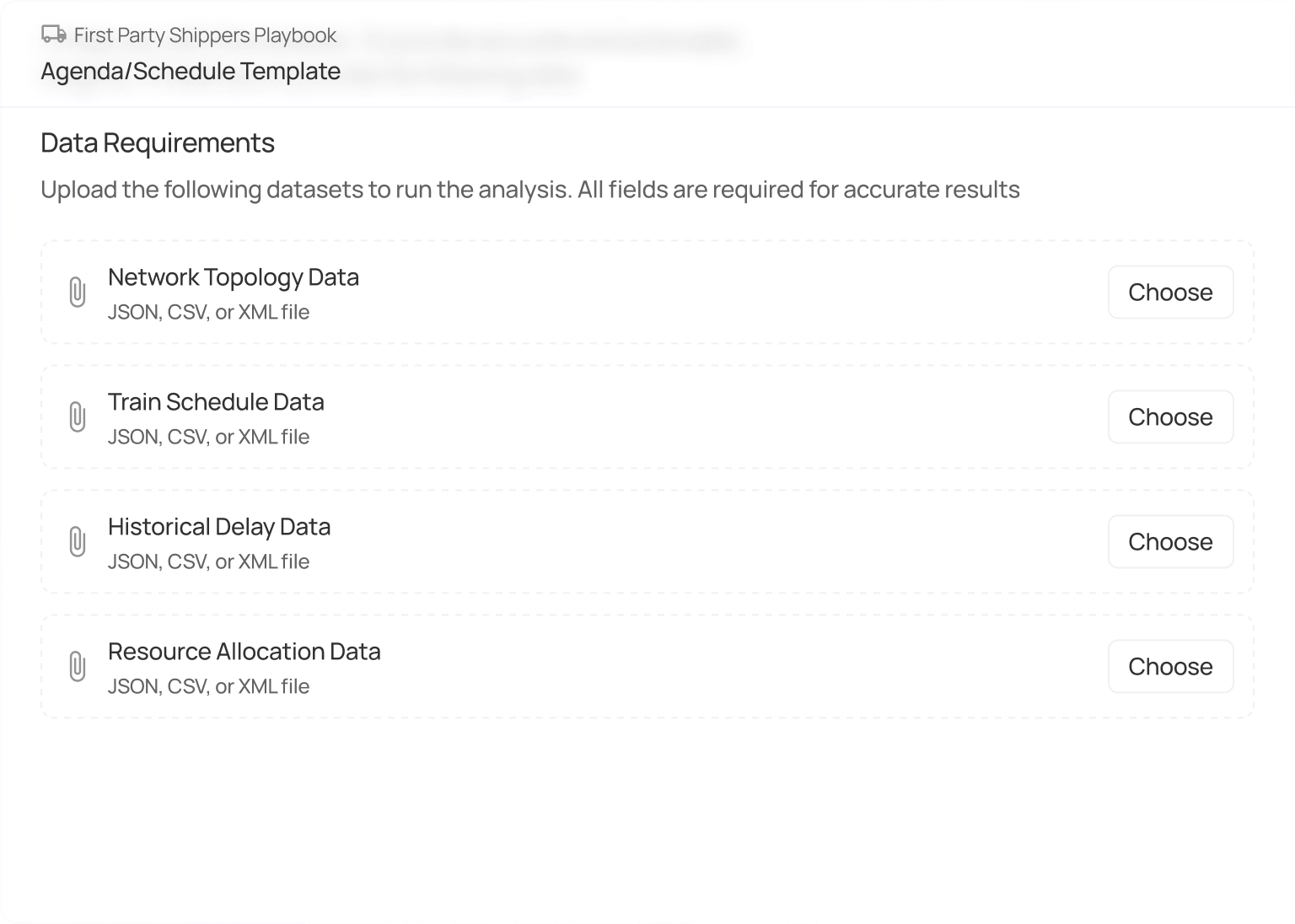Image resolution: width=1295 pixels, height=924 pixels.
Task: Click the Data Requirements heading
Action: click(157, 142)
